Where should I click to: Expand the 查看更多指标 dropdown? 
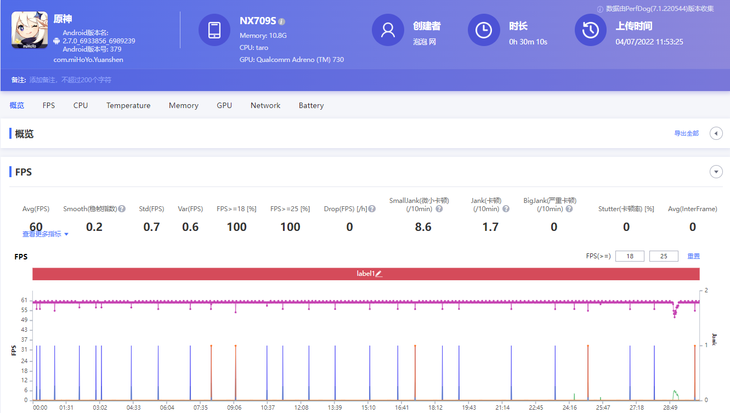[x=45, y=234]
